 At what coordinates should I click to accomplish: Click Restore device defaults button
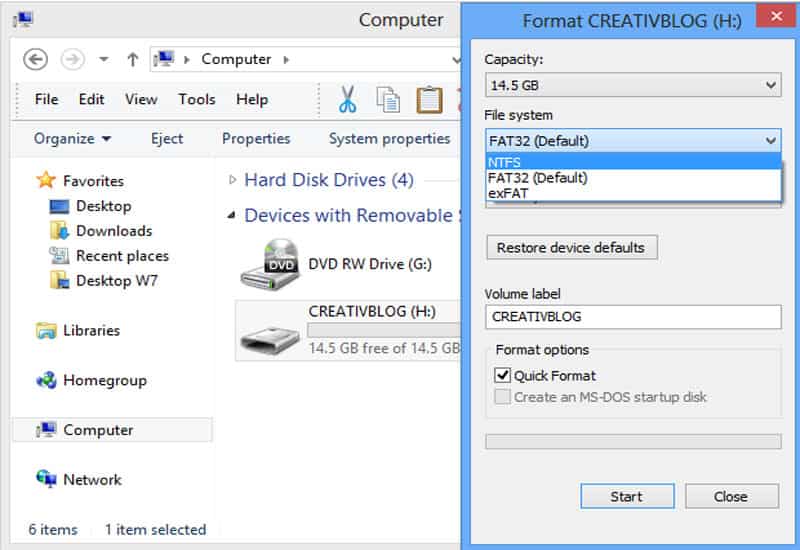coord(571,247)
